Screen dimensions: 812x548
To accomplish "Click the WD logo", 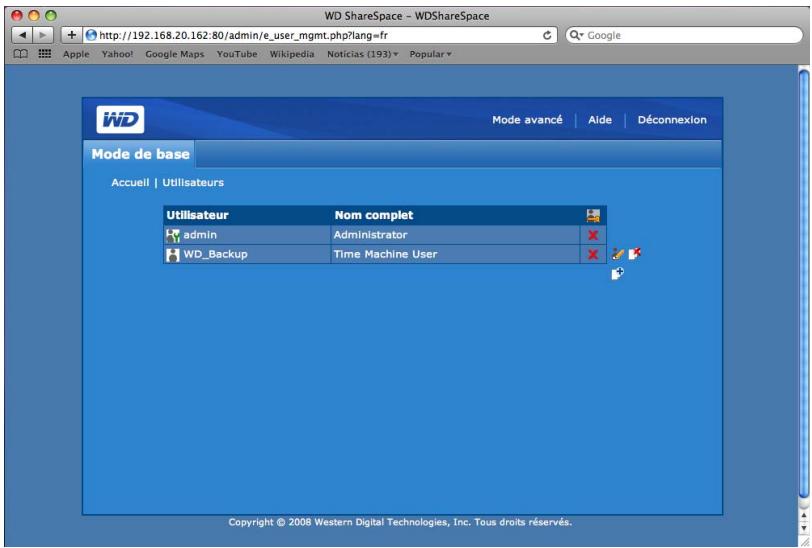I will click(x=120, y=120).
